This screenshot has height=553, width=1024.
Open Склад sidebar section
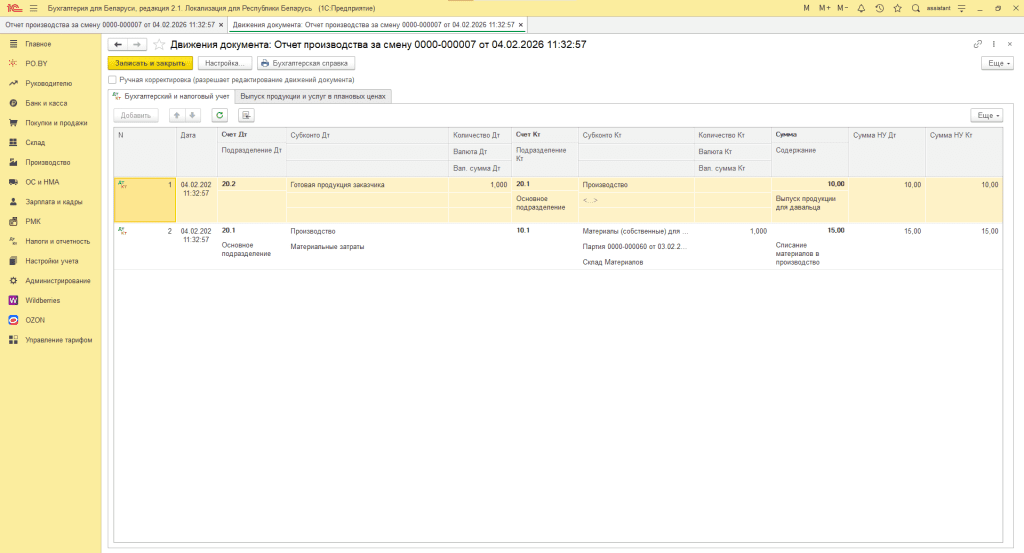[x=35, y=142]
